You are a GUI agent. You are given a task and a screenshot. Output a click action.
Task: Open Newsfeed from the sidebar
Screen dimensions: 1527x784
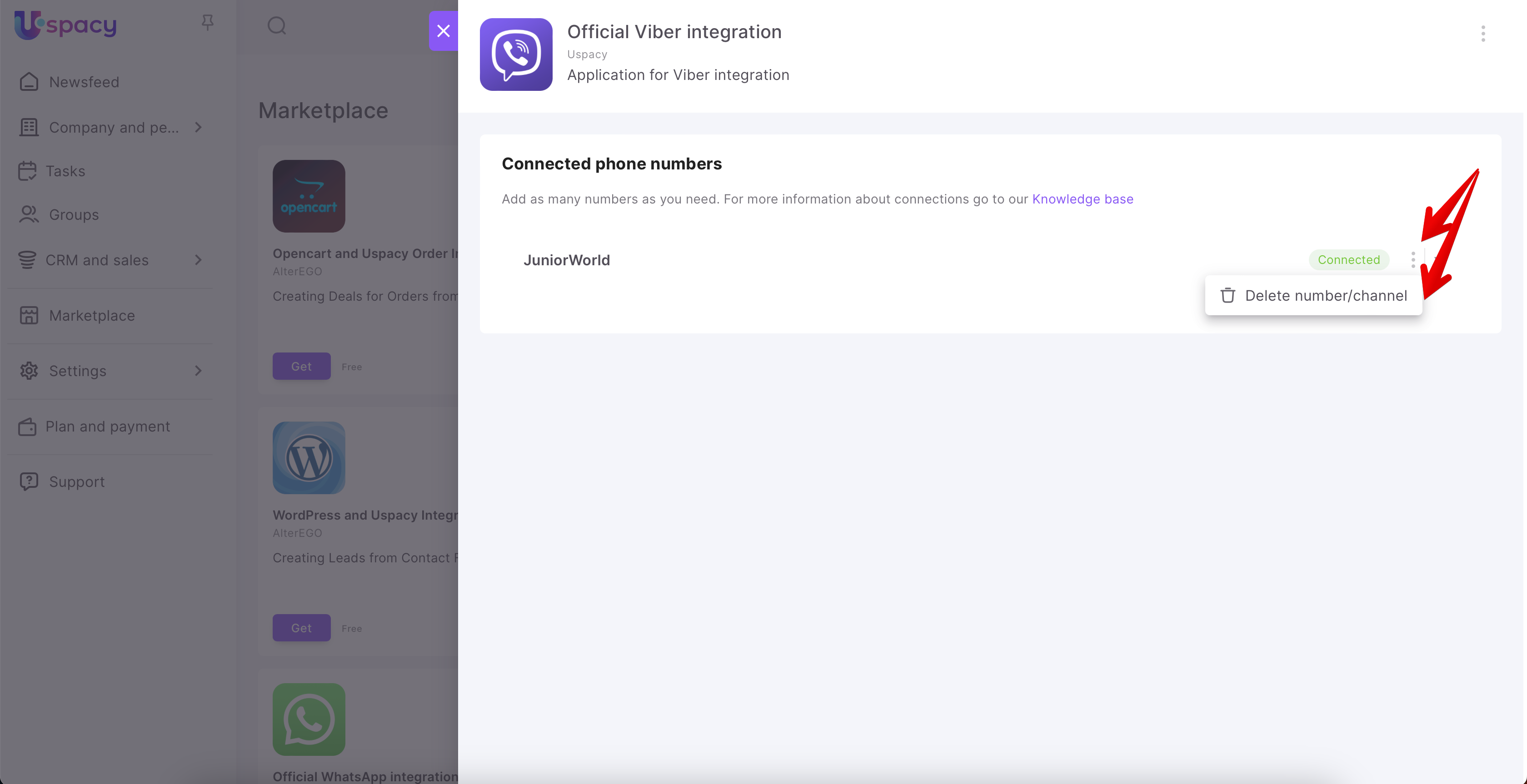tap(84, 82)
